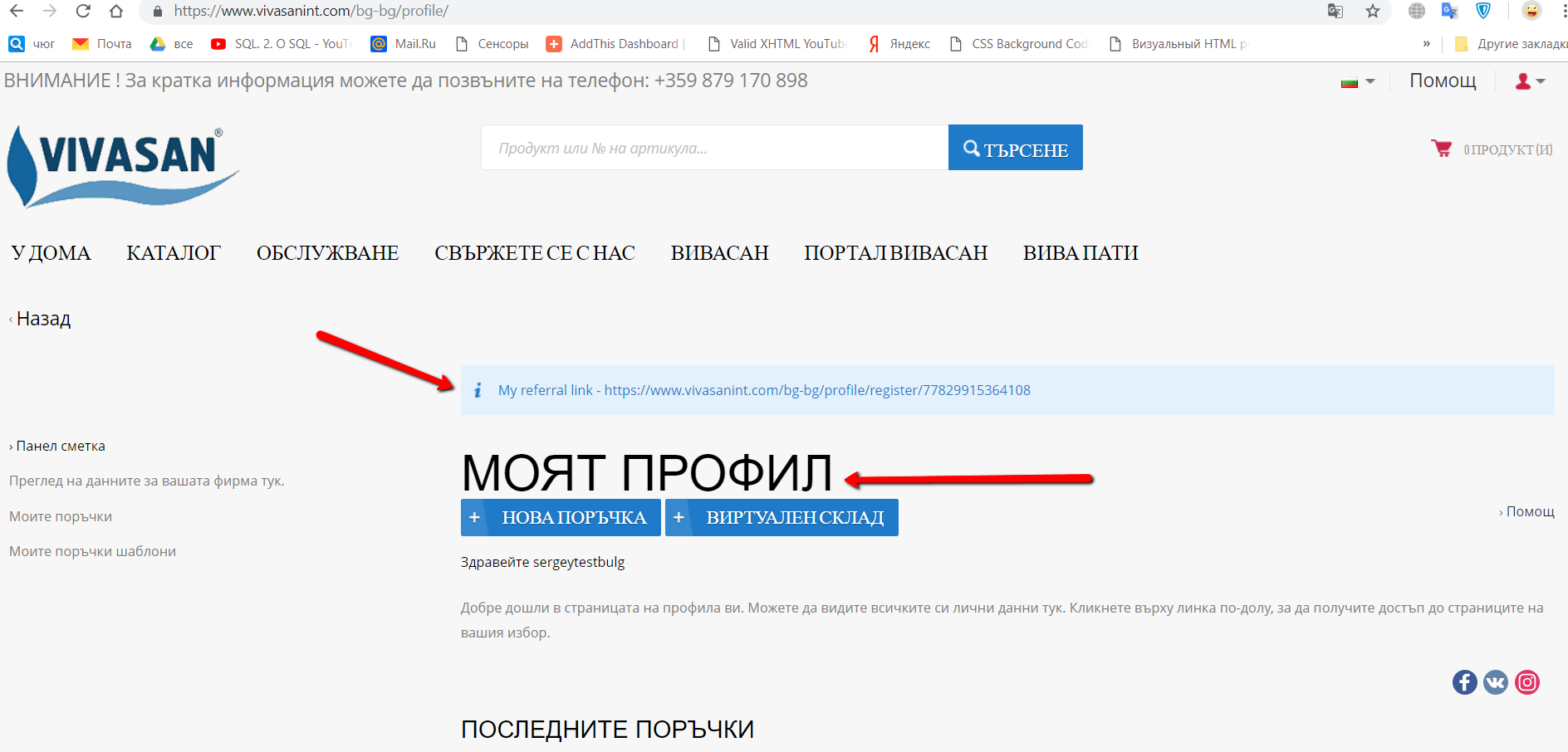Click 'Преглед на данните за вашата фирма тук.'
The image size is (1568, 752).
(x=147, y=481)
